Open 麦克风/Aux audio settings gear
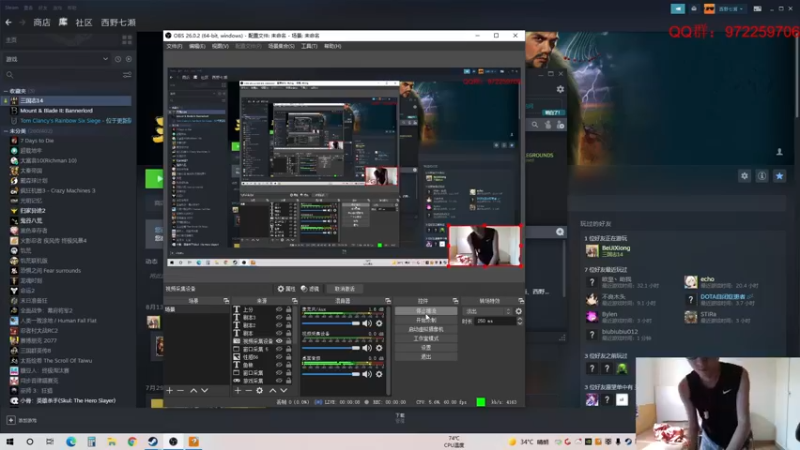Screen dimensions: 800x450 379,323
